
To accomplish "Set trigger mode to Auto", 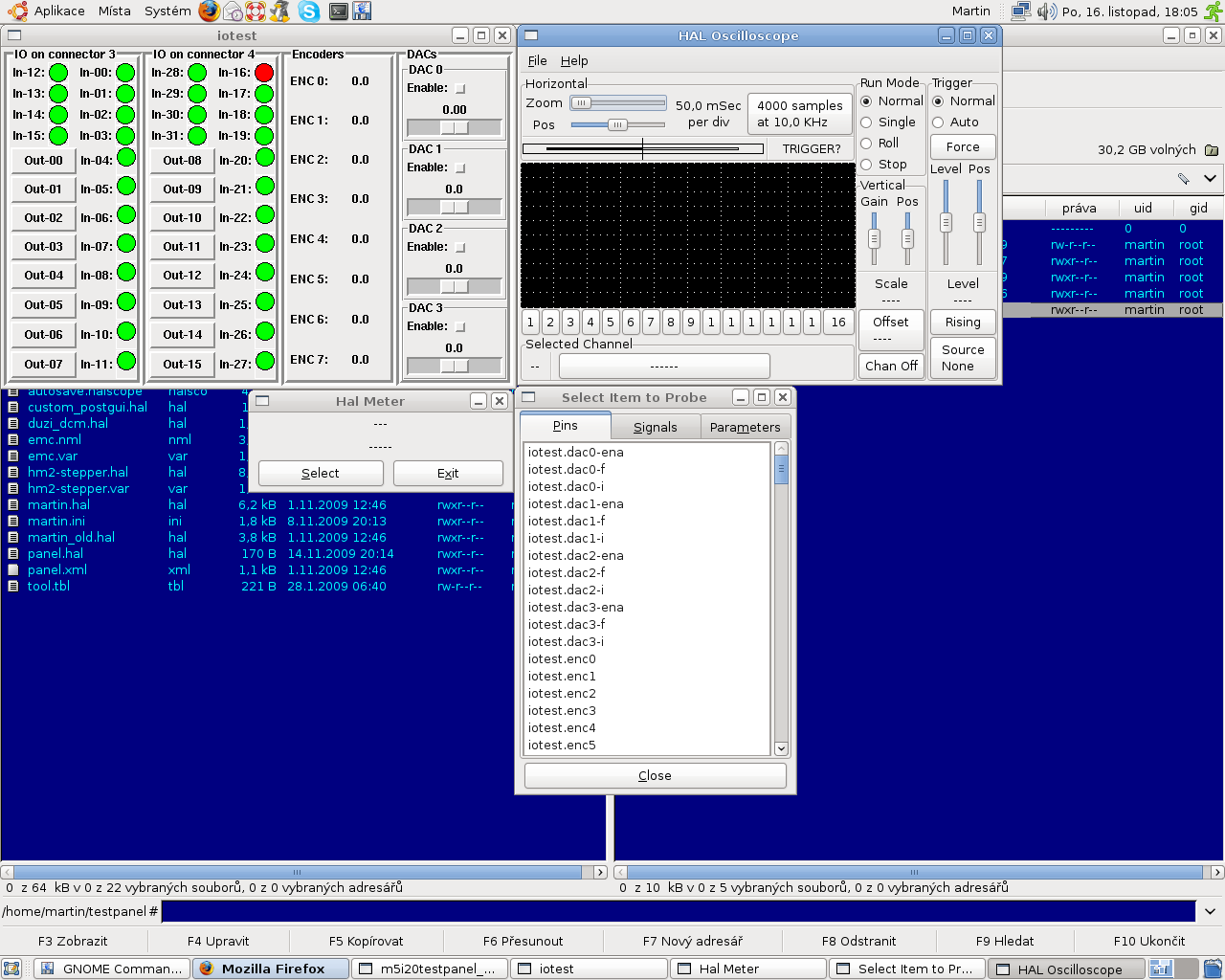I will 938,122.
